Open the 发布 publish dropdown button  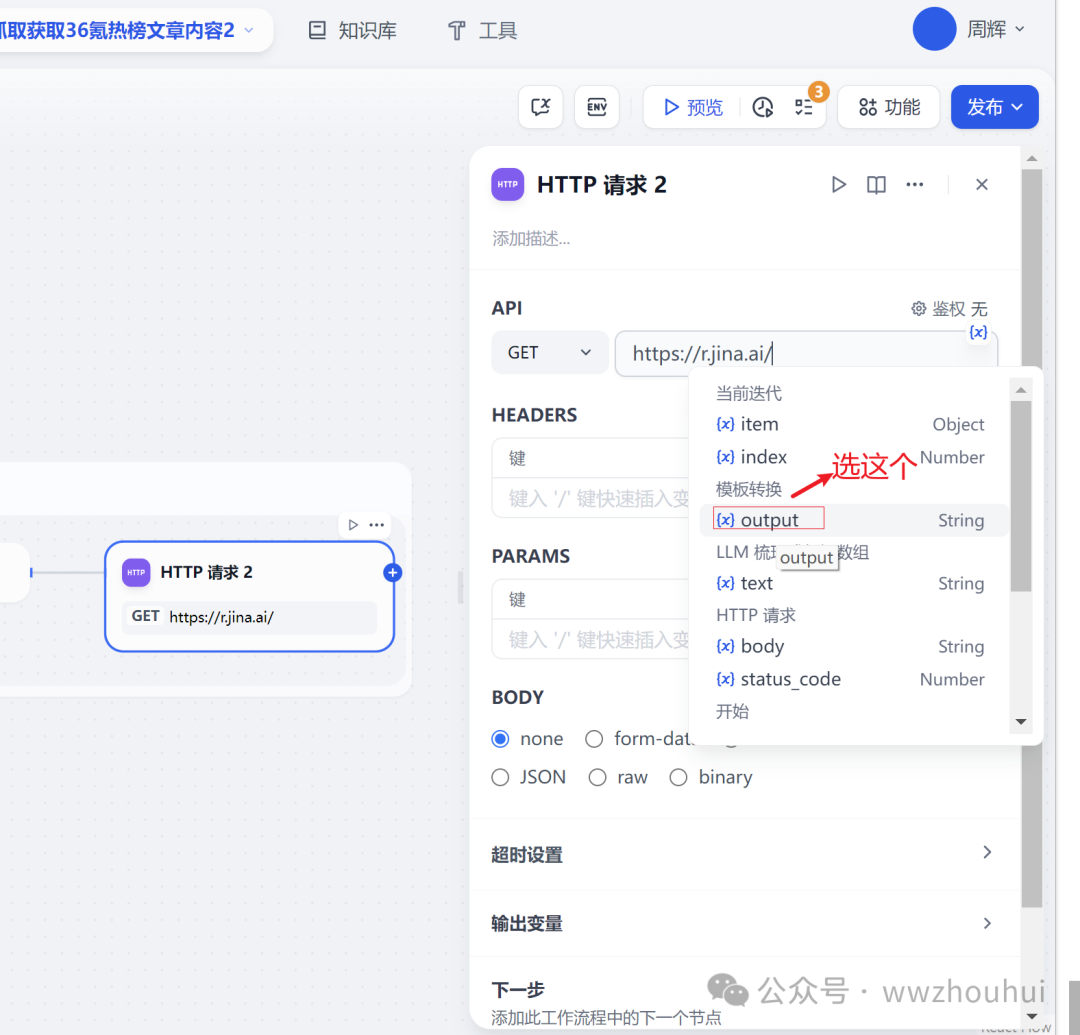pyautogui.click(x=995, y=107)
